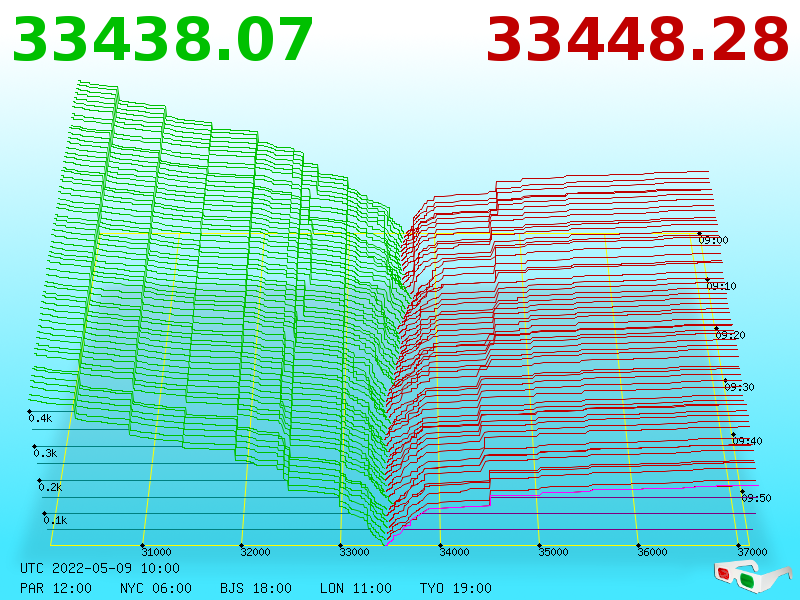Click the 34000 price axis label
Image resolution: width=800 pixels, height=600 pixels.
[x=454, y=552]
